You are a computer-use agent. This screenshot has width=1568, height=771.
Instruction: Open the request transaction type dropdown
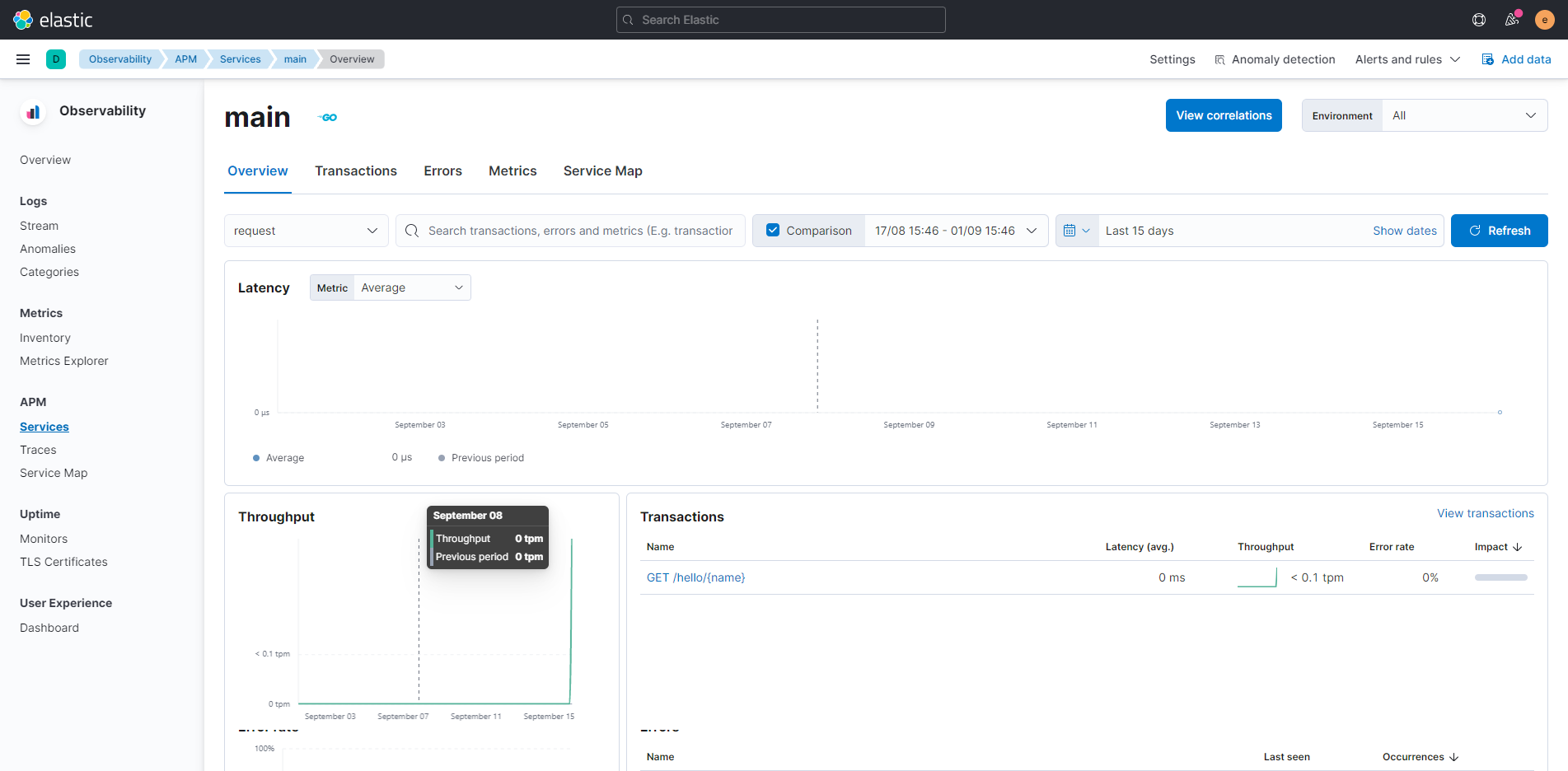tap(307, 231)
